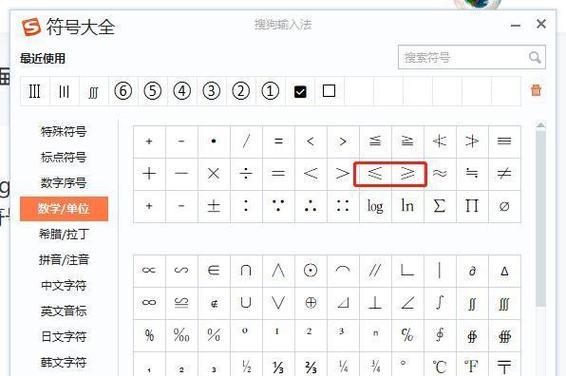This screenshot has height=376, width=566.
Task: Insert the union ∪ symbol
Action: 246,303
